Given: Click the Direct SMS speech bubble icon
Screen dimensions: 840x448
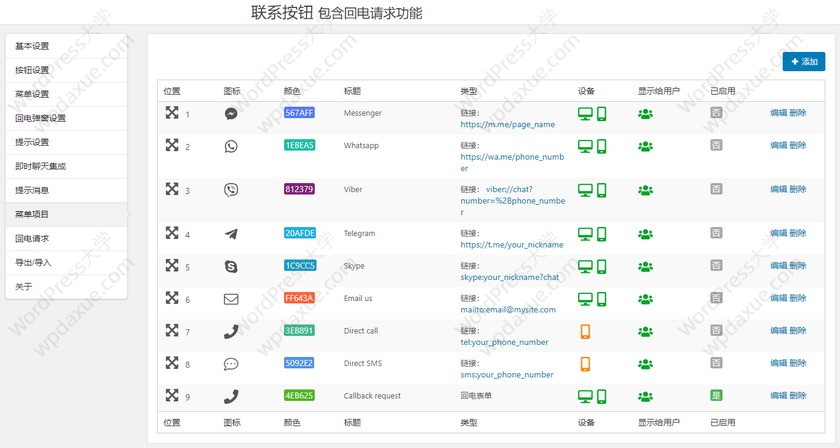Looking at the screenshot, I should click(x=231, y=364).
